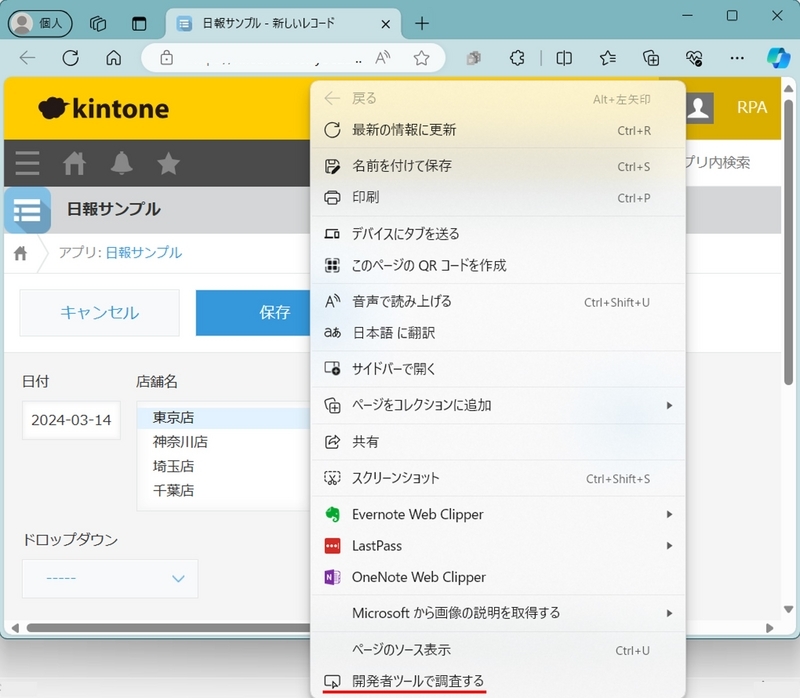Click the kintone home icon
Screen dimensions: 800x698
74,162
